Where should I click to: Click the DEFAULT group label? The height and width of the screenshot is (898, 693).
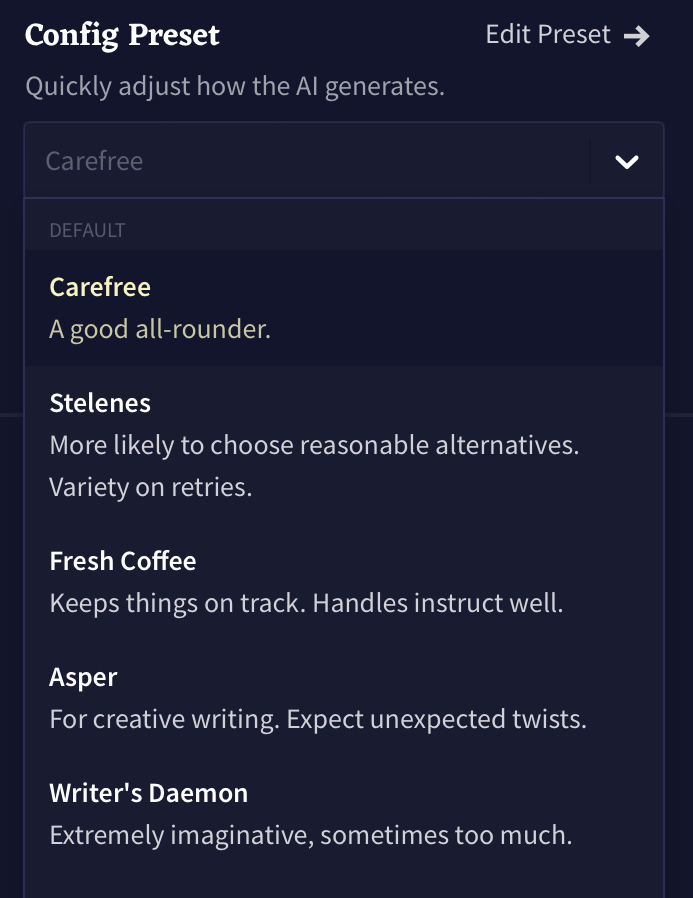click(x=87, y=230)
